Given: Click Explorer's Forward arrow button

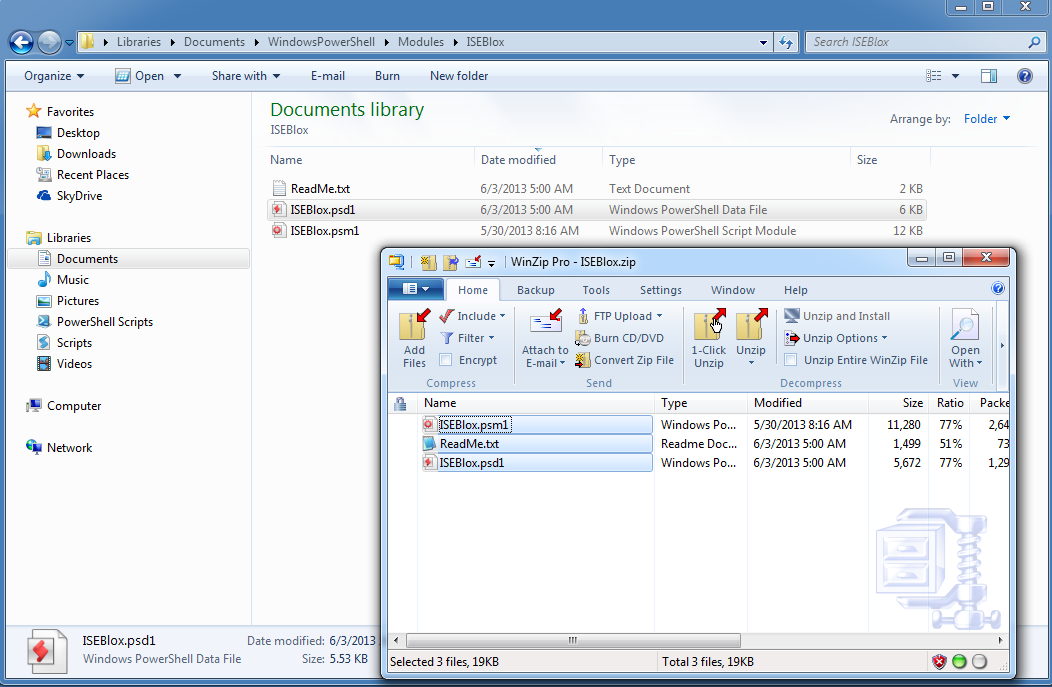Looking at the screenshot, I should (49, 42).
